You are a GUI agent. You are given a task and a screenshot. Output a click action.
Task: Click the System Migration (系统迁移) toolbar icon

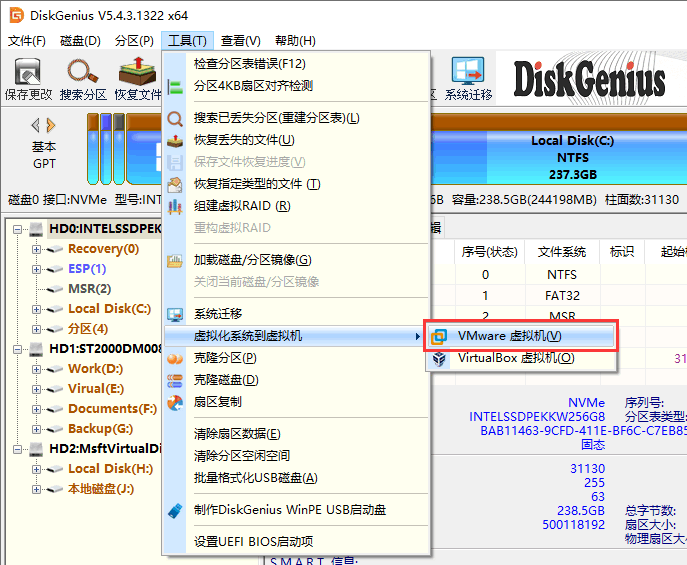point(468,79)
